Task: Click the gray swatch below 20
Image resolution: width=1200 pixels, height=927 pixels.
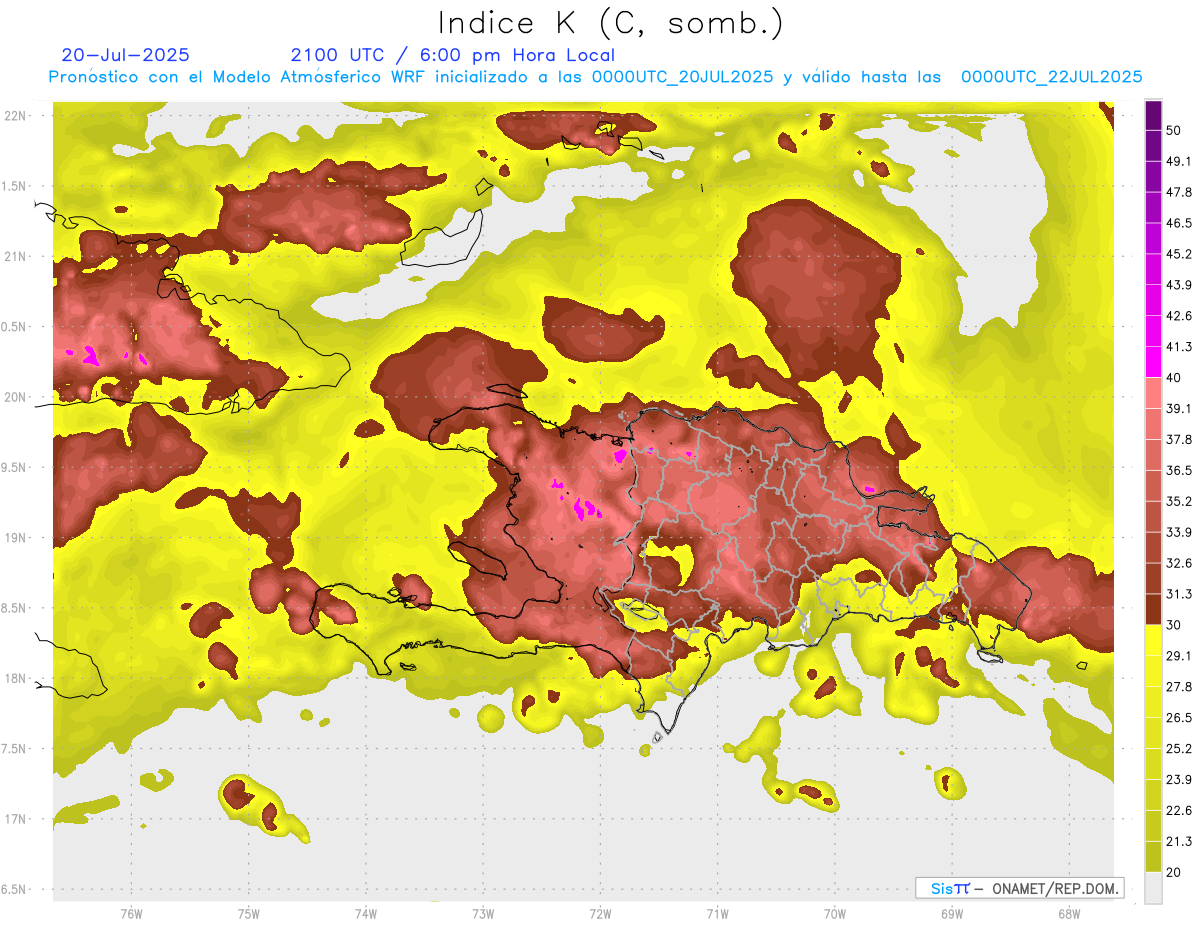Action: point(1153,888)
